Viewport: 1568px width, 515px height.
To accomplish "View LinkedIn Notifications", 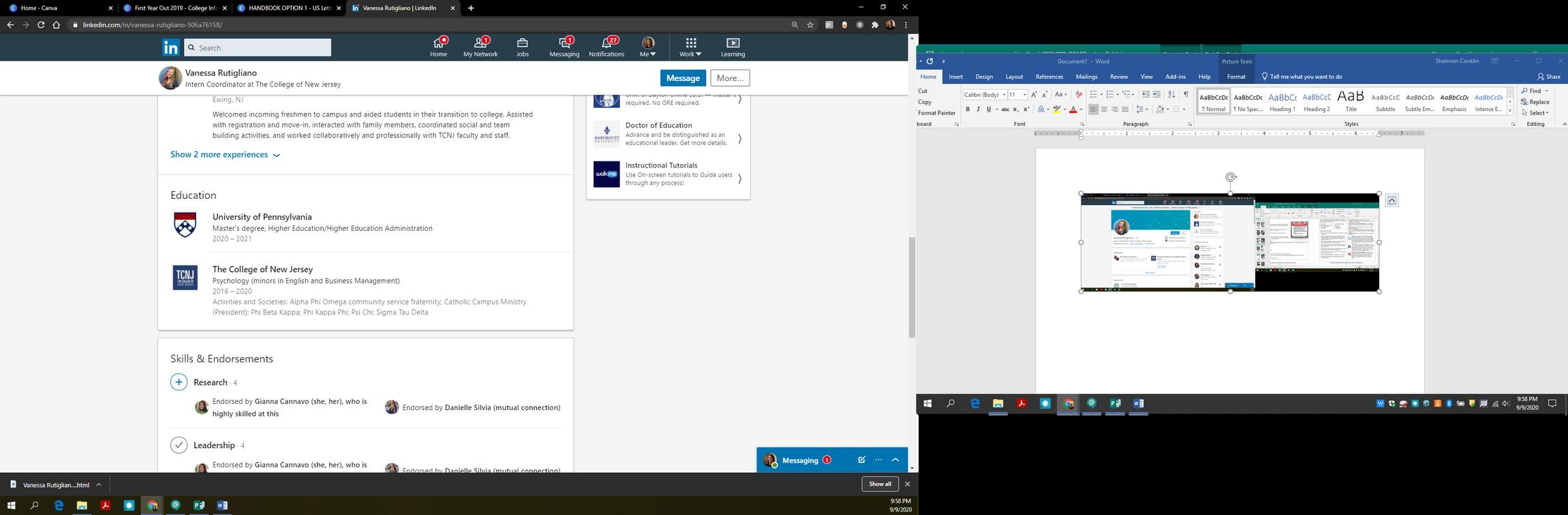I will point(606,47).
